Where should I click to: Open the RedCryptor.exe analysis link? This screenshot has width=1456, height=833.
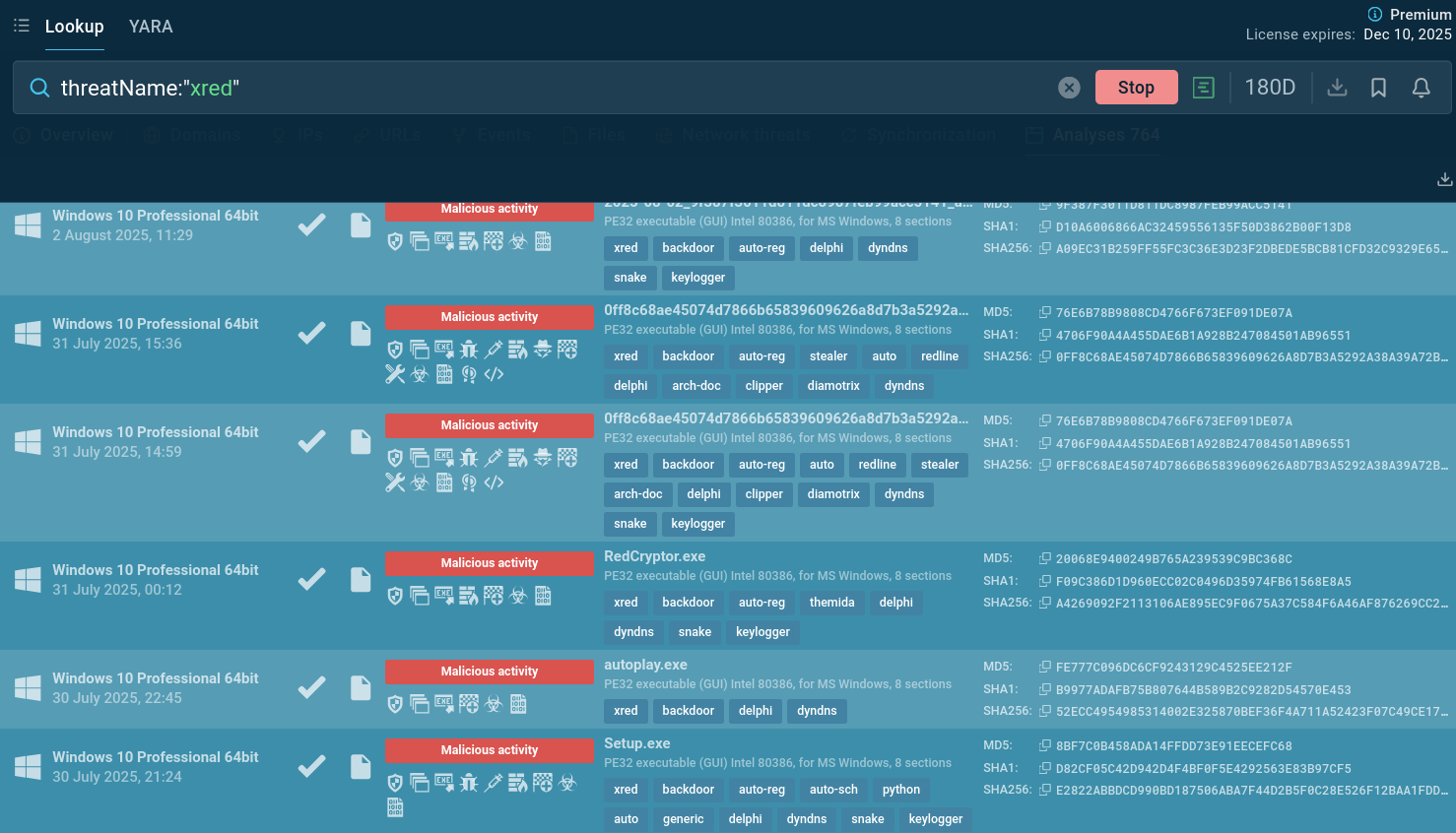654,556
